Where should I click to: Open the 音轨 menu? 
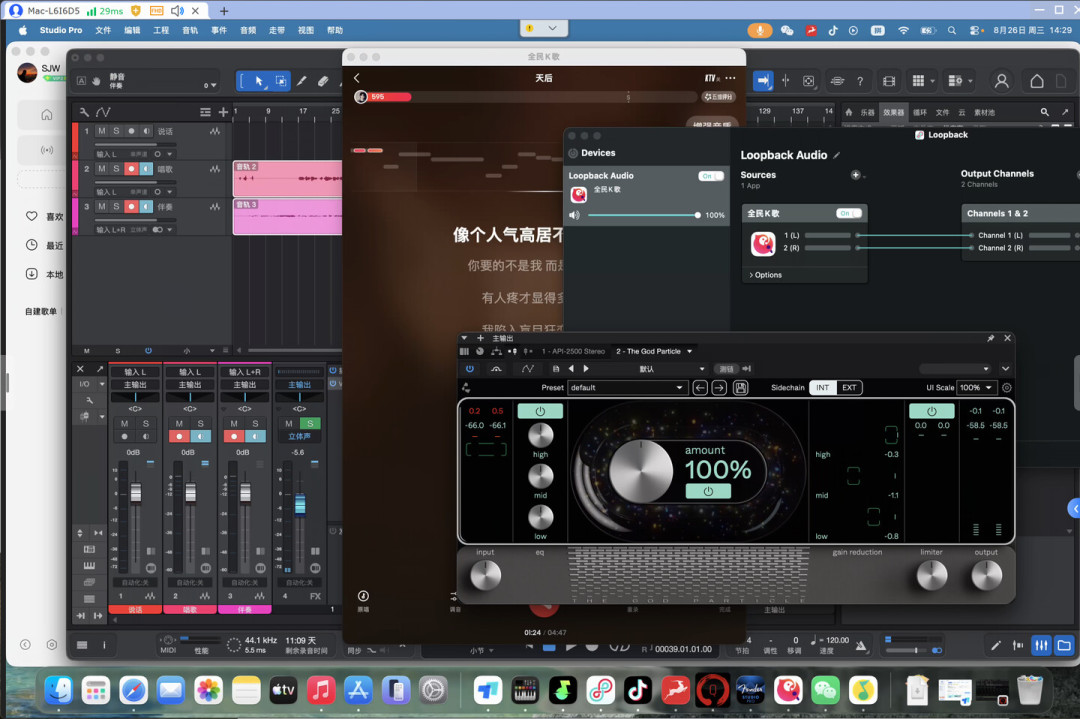point(190,30)
